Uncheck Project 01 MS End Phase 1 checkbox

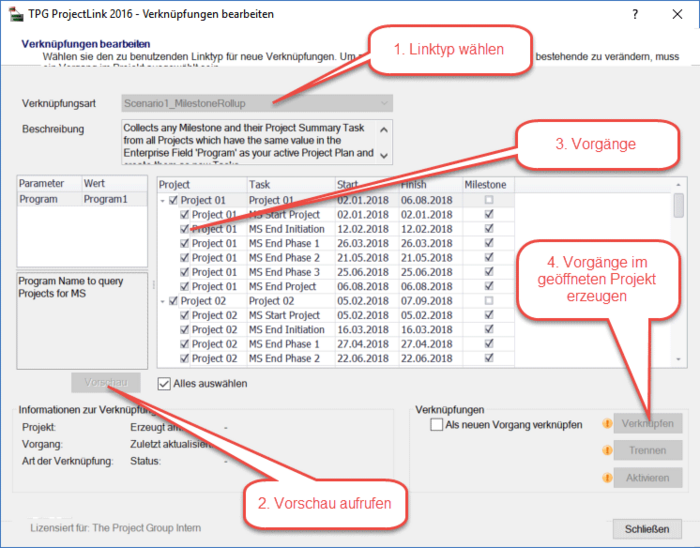pyautogui.click(x=184, y=243)
